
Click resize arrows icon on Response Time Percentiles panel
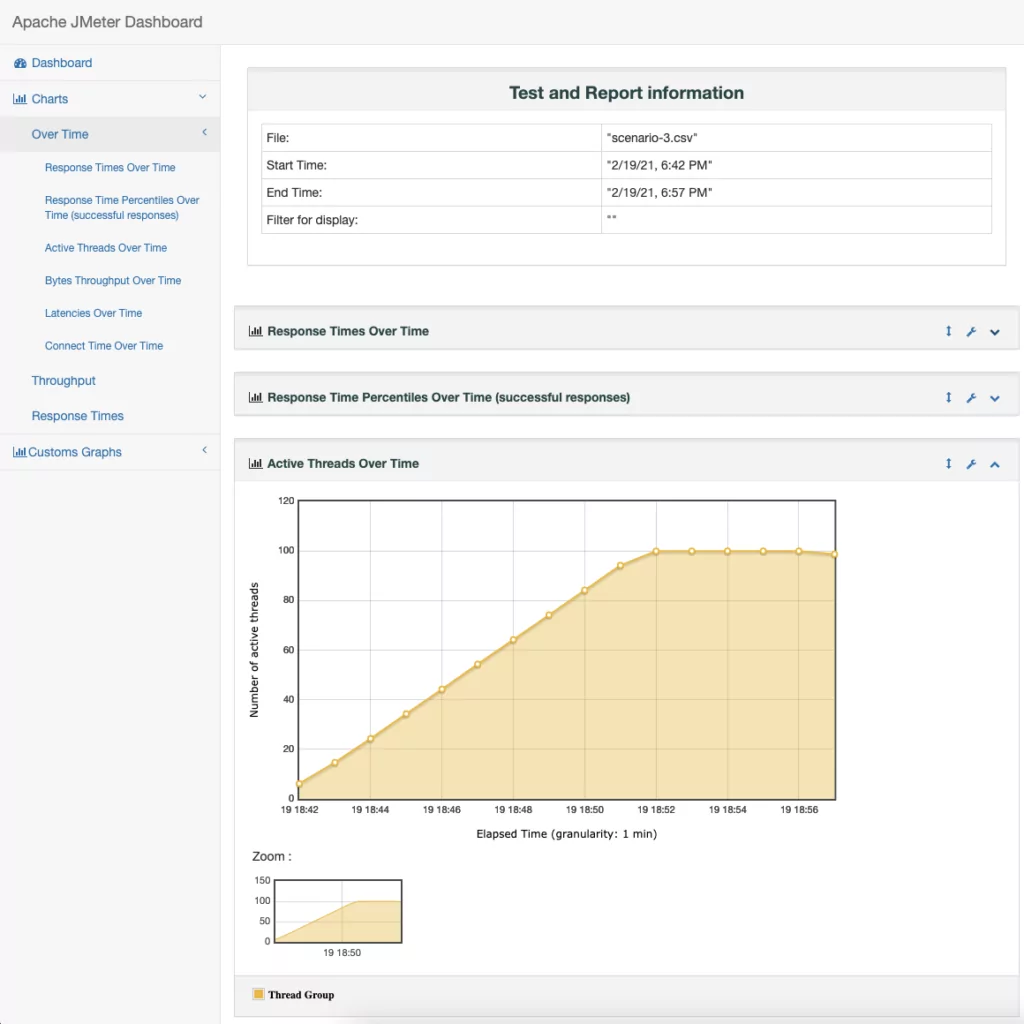[948, 397]
